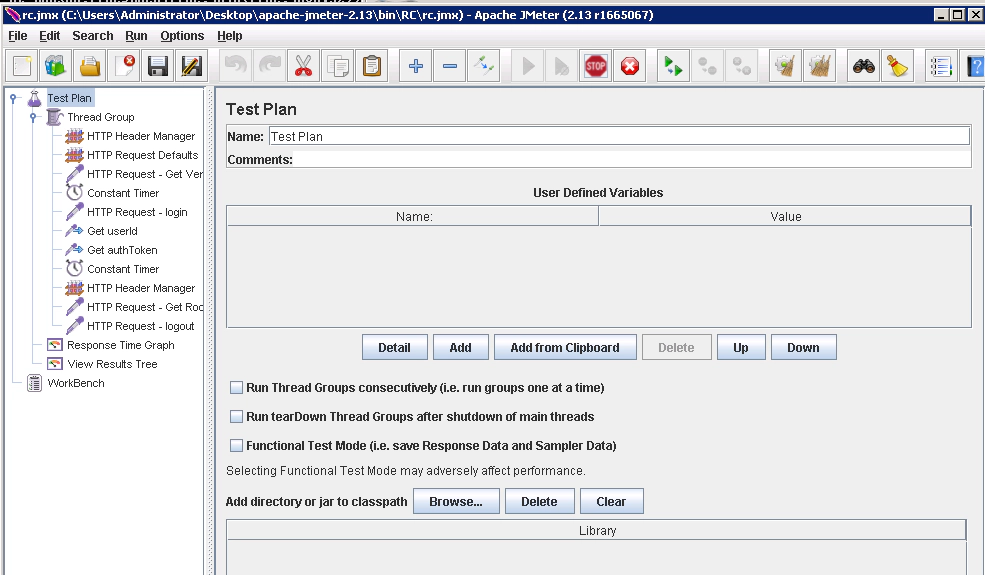Open the Run menu
The height and width of the screenshot is (575, 985).
(x=136, y=36)
